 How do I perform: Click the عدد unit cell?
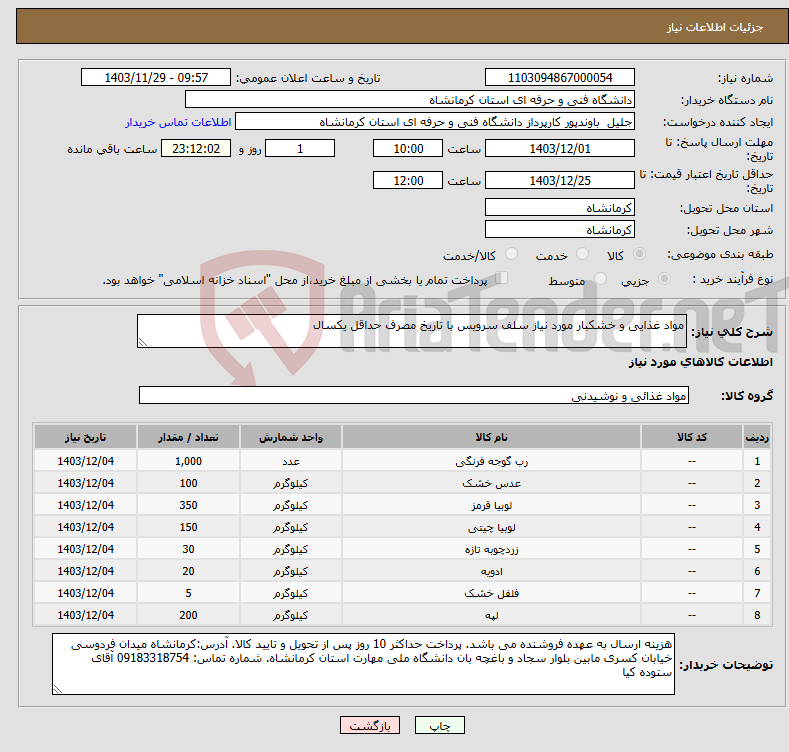tap(291, 461)
